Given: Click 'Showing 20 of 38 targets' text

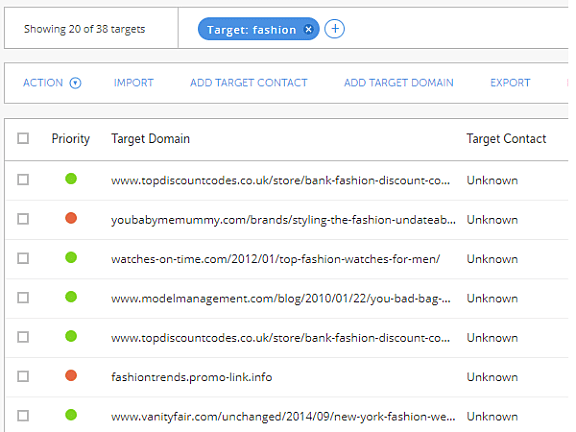Looking at the screenshot, I should point(84,29).
